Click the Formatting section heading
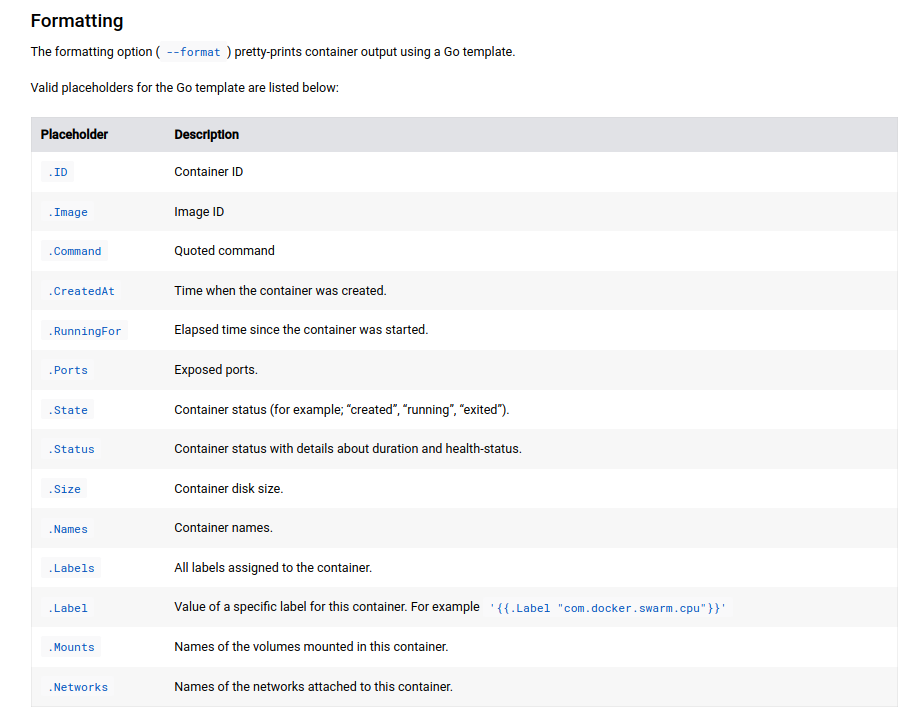This screenshot has width=914, height=722. pyautogui.click(x=77, y=21)
